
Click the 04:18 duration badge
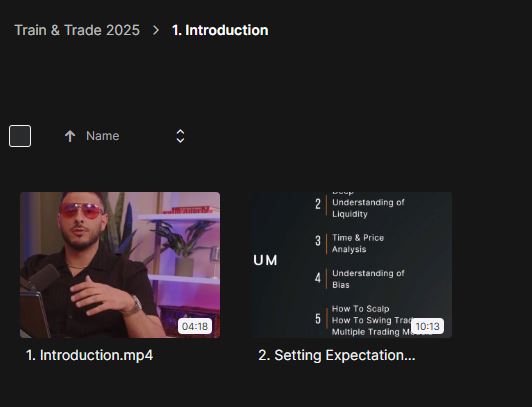click(x=195, y=326)
